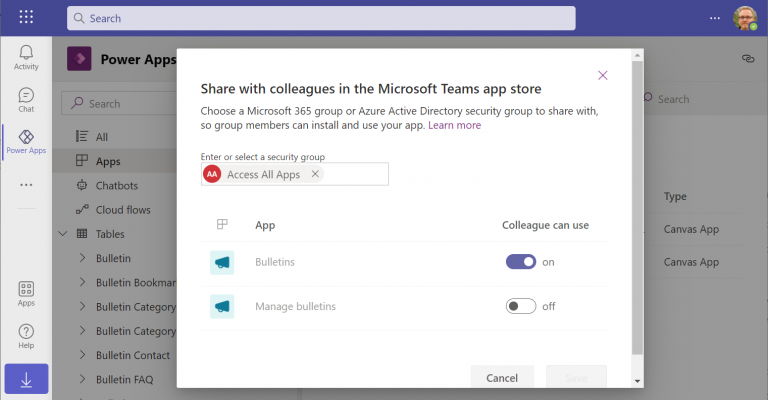Viewport: 768px width, 400px height.
Task: Click the Apps icon in sidebar
Action: coord(26,293)
